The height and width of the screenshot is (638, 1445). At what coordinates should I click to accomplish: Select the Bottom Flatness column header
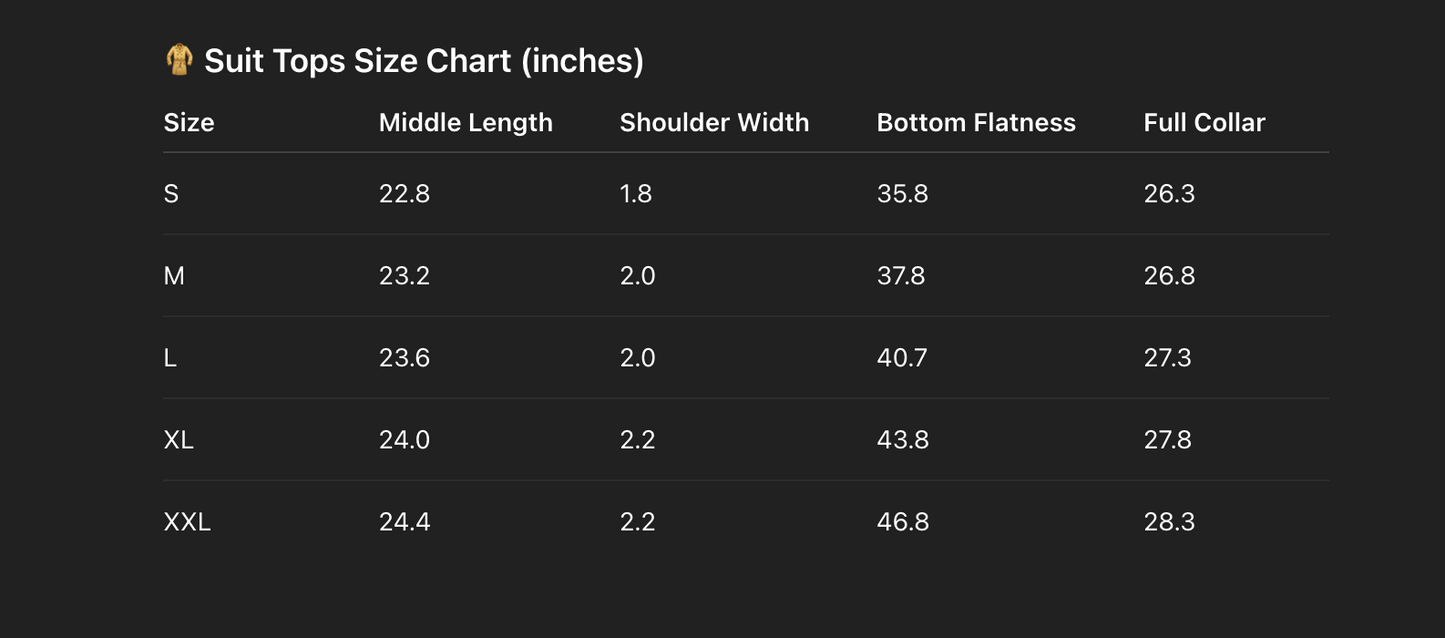tap(976, 122)
